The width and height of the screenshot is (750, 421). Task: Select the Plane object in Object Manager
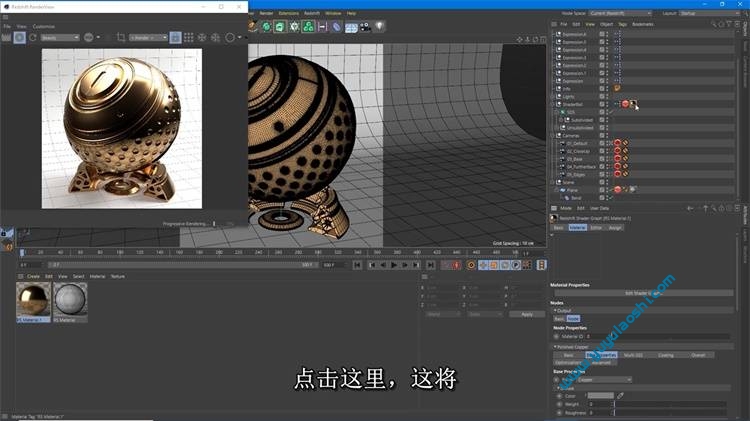[x=572, y=190]
